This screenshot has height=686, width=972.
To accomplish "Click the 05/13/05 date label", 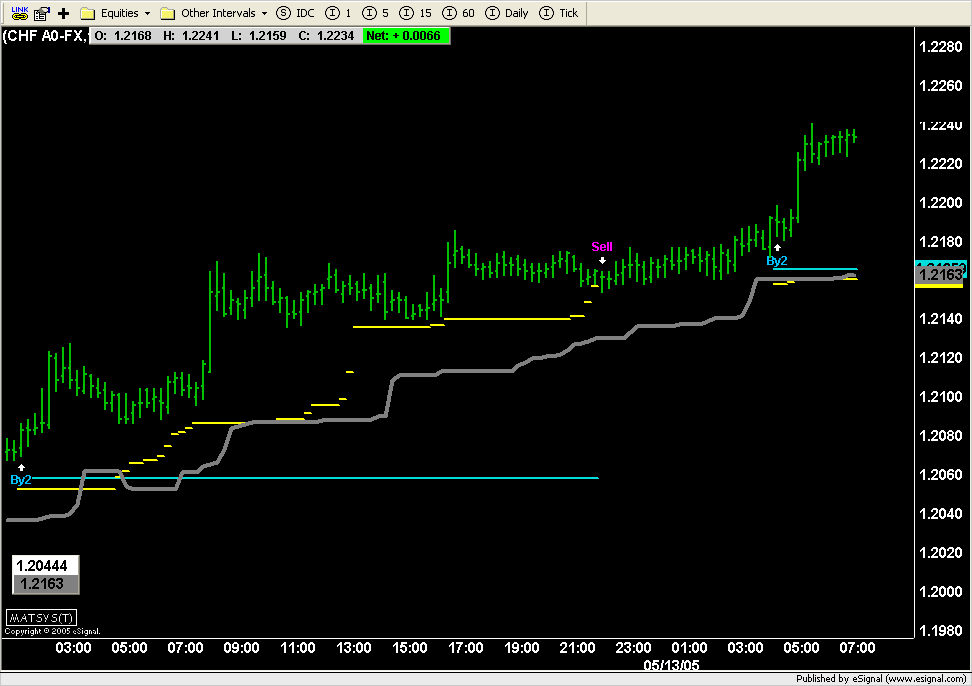I will [671, 665].
